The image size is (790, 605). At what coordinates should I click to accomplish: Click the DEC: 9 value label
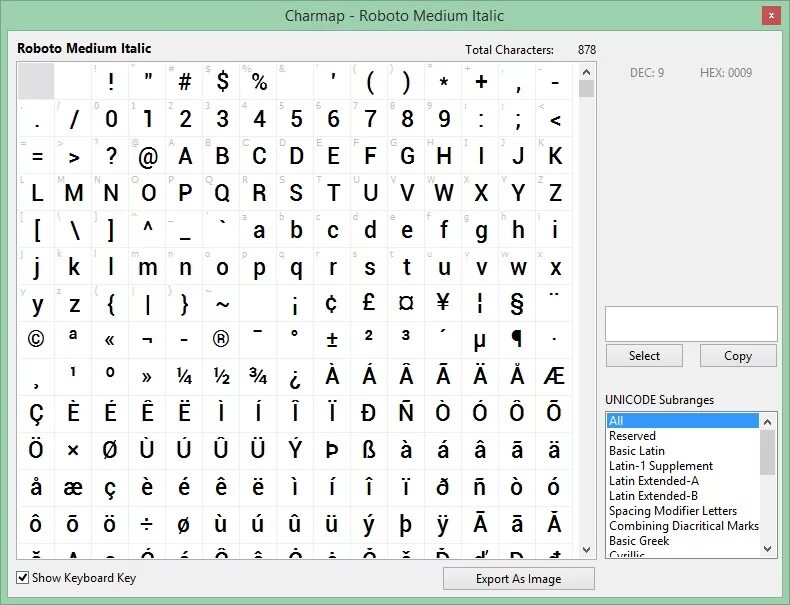[x=647, y=73]
